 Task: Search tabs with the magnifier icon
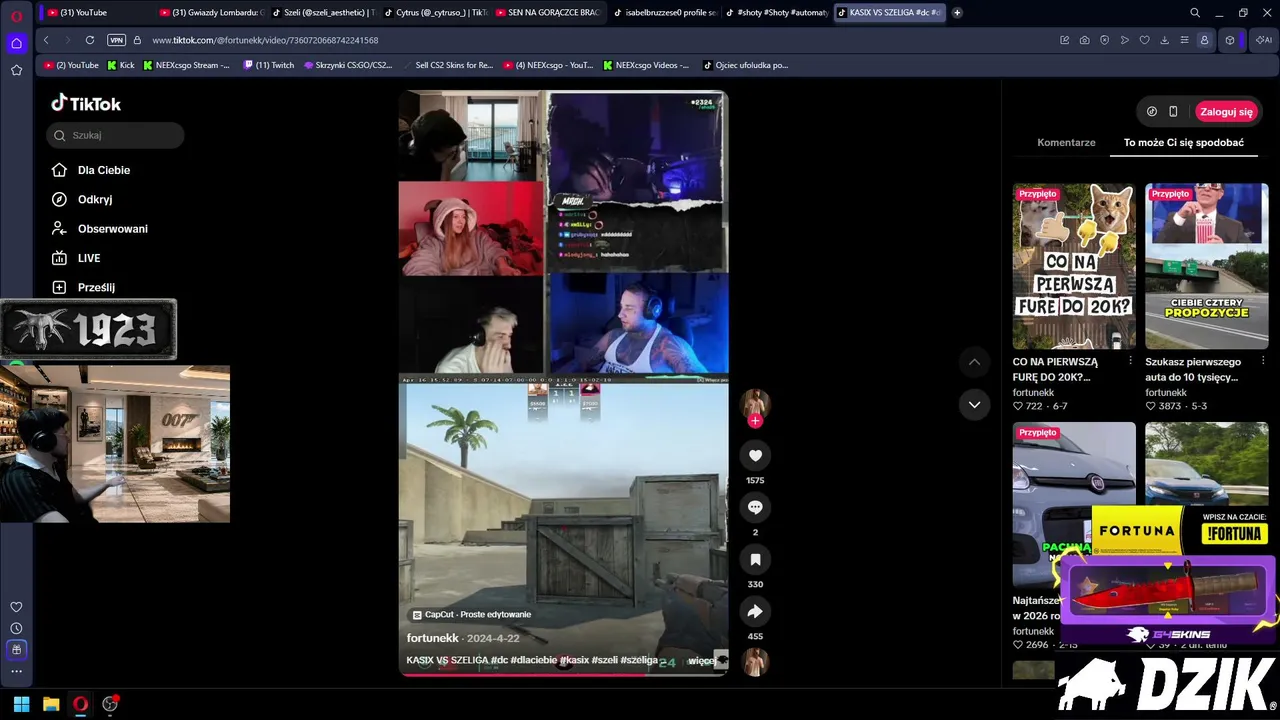coord(1195,13)
